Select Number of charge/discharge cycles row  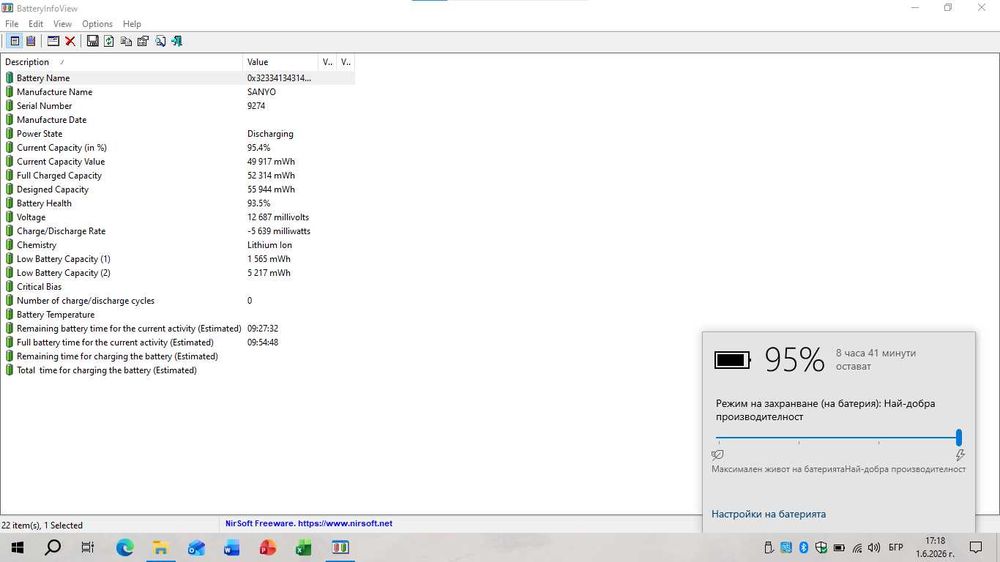178,301
